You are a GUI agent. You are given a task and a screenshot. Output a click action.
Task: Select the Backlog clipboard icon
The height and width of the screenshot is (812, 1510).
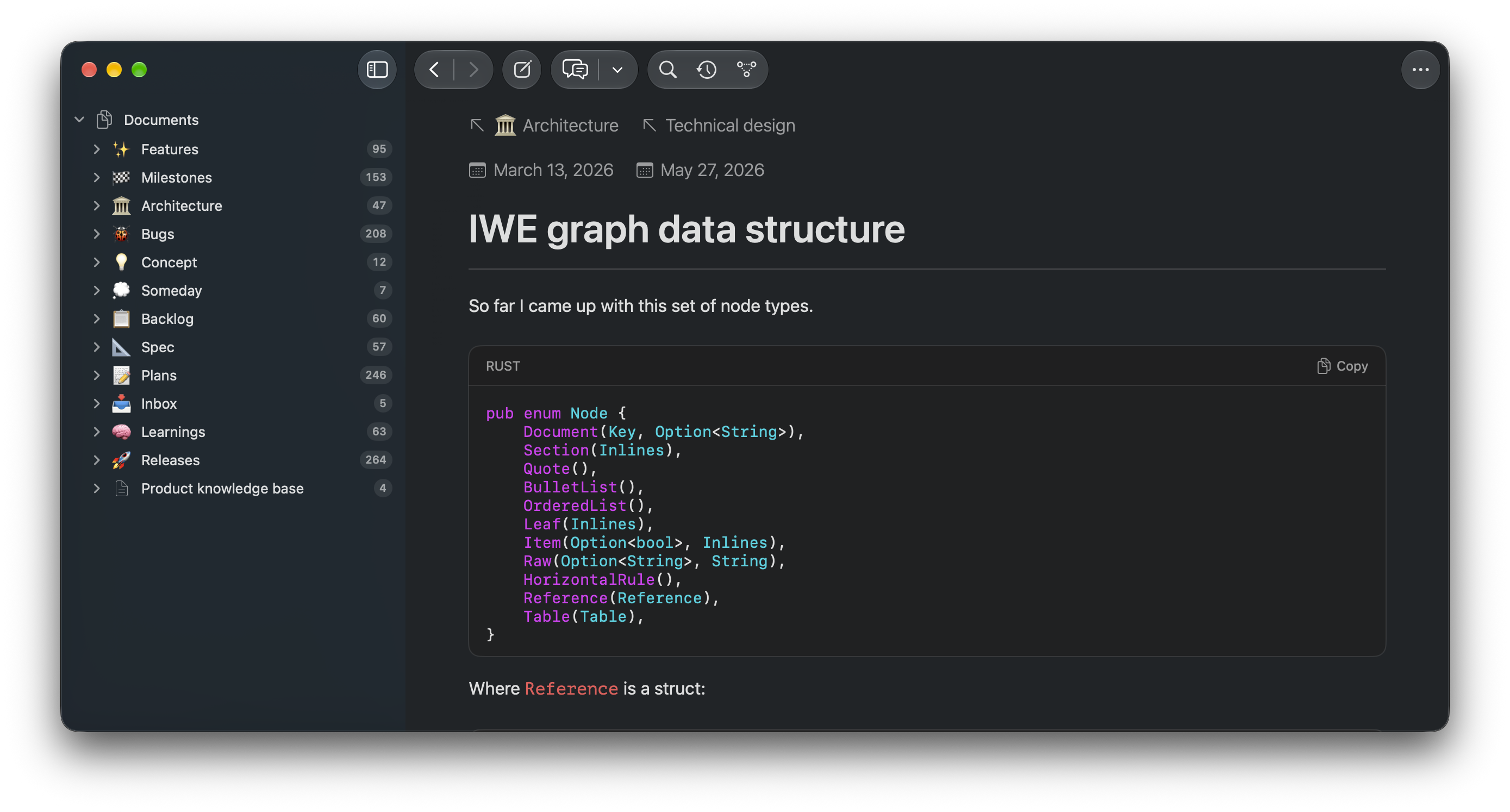pyautogui.click(x=121, y=318)
